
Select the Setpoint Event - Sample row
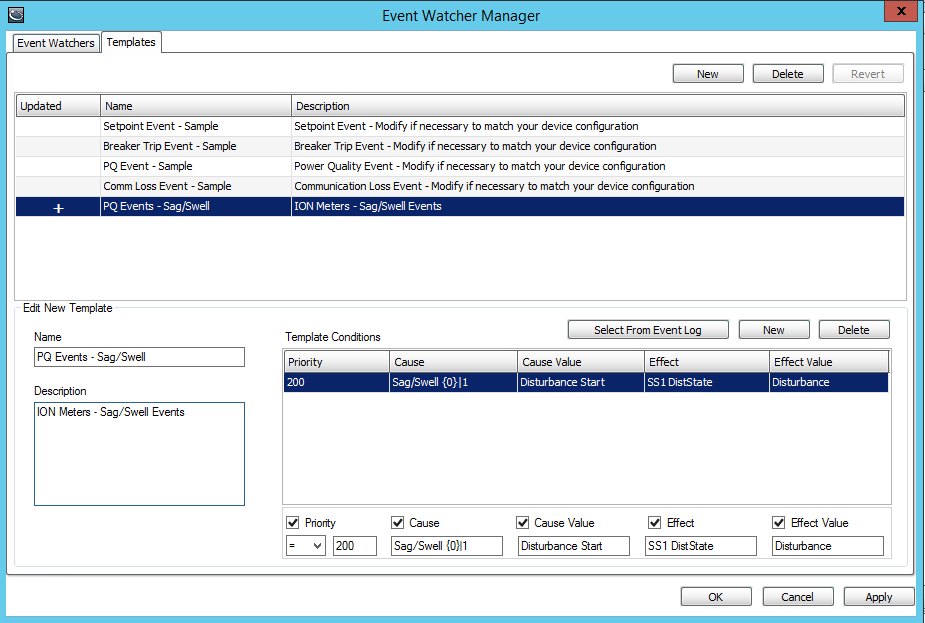pos(460,126)
